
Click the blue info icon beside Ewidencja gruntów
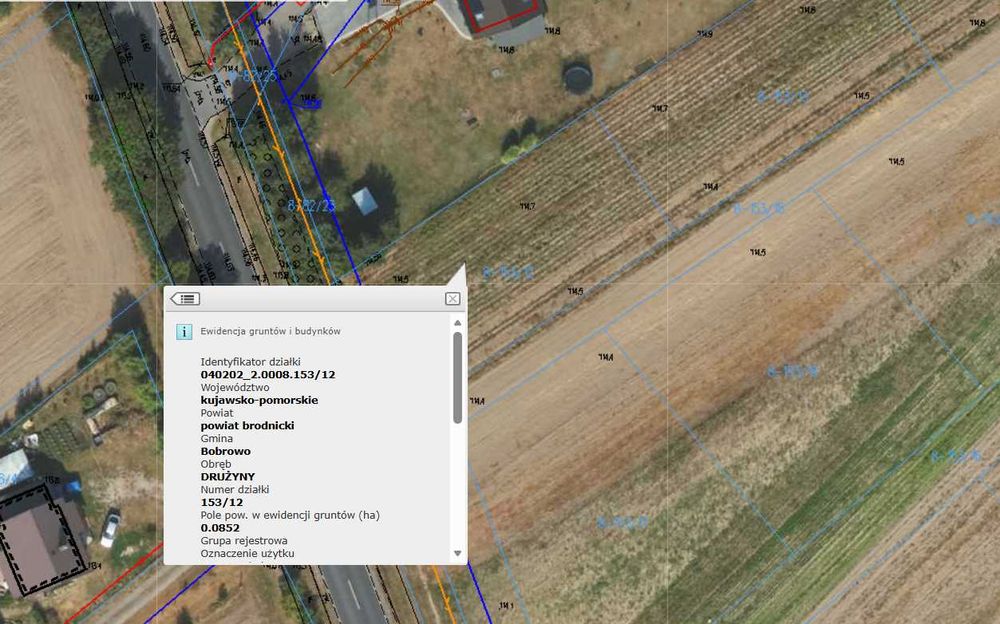pyautogui.click(x=184, y=332)
